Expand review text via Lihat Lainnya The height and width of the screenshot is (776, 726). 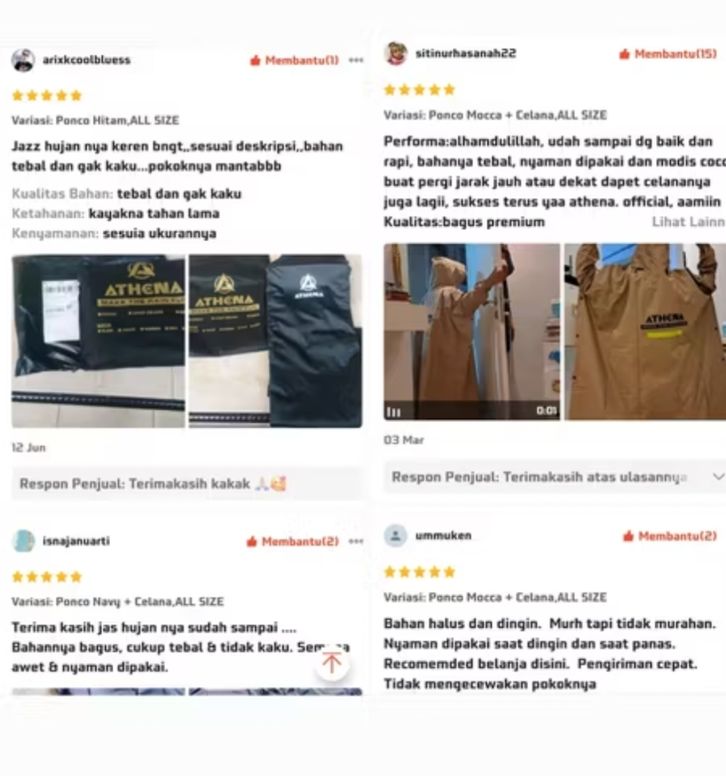pyautogui.click(x=688, y=222)
